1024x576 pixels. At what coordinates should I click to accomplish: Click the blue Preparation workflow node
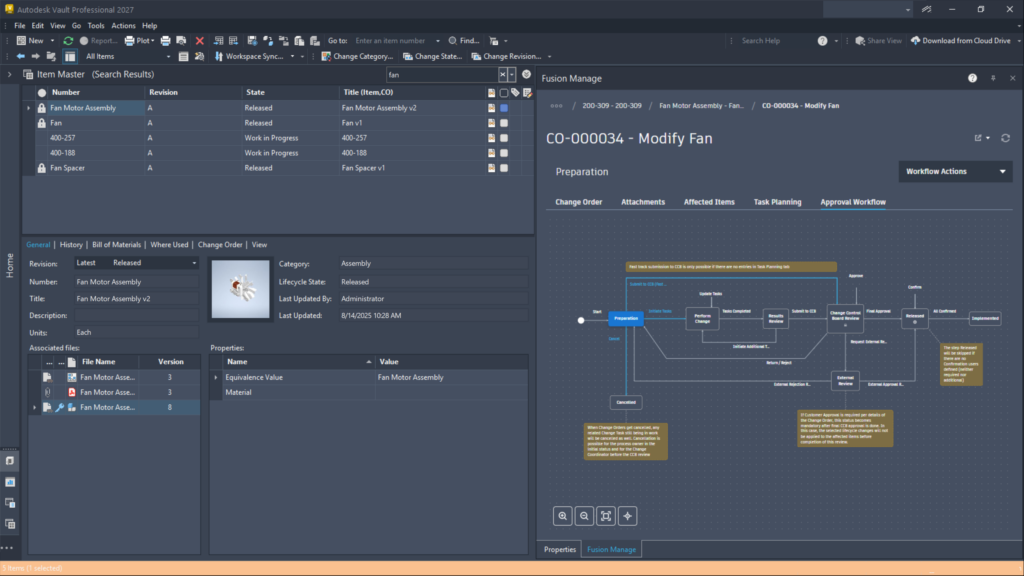click(x=626, y=319)
